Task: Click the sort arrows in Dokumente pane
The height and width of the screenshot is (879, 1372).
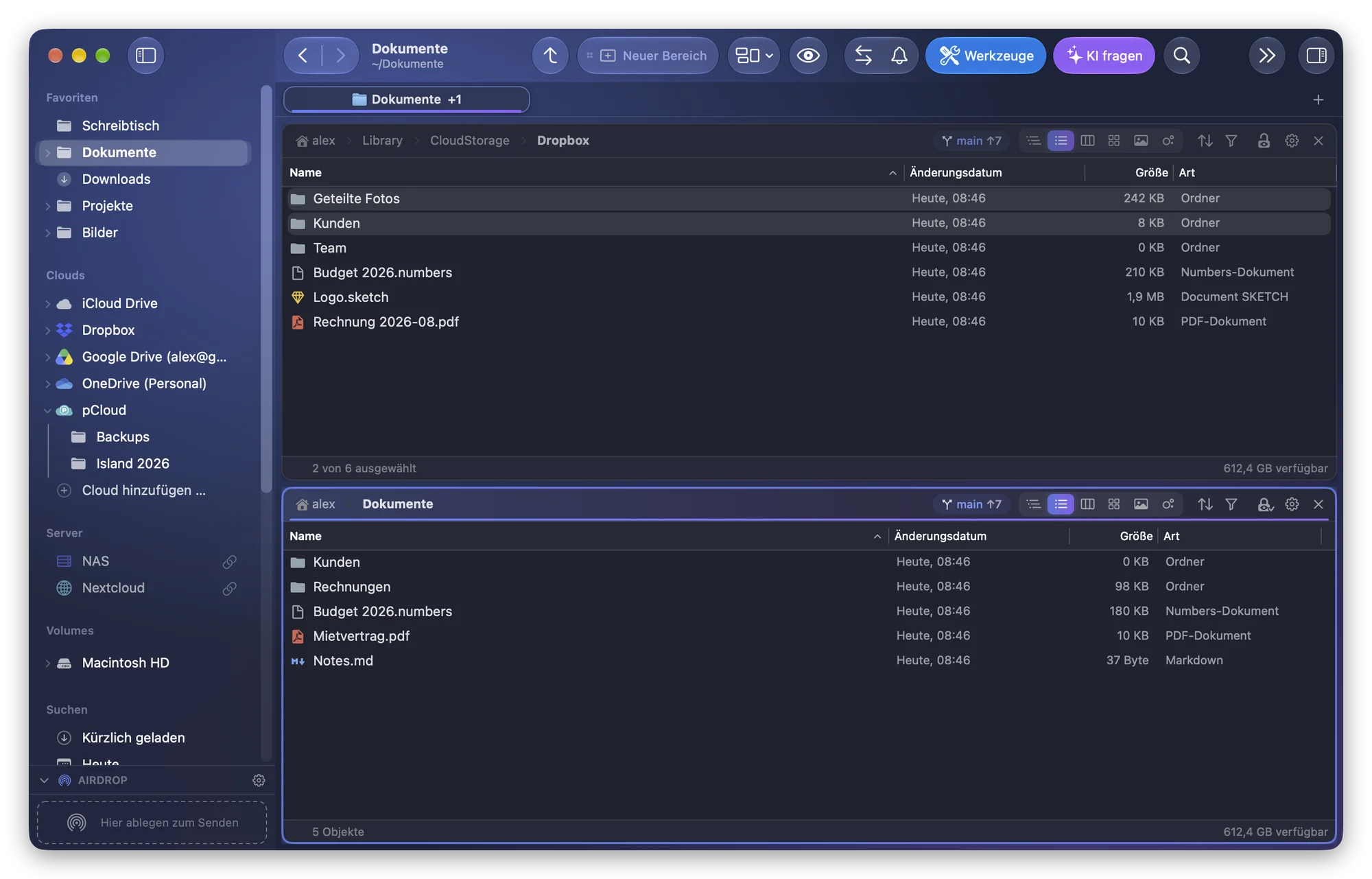Action: click(x=1205, y=504)
